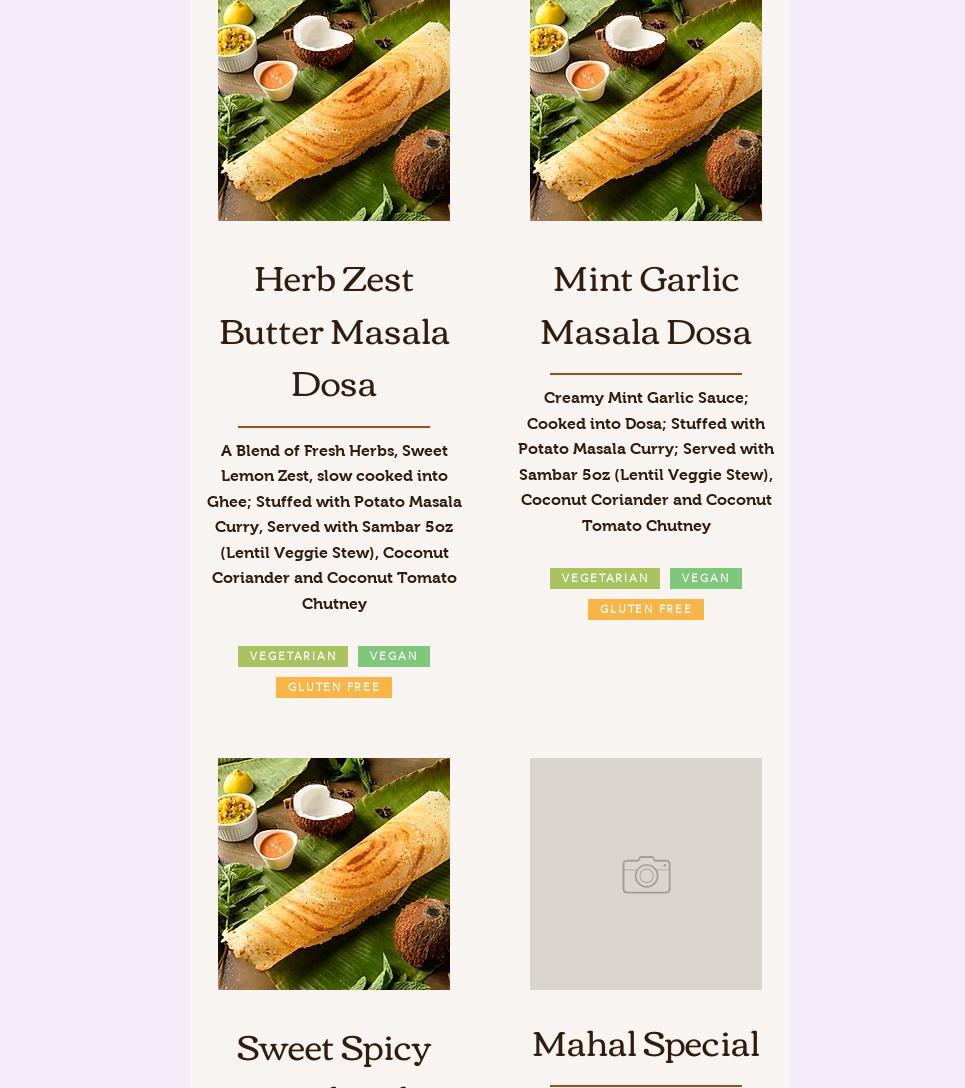Screen dimensions: 965x1088
Task: Select the Herb Zest Butter Masala Dosa title
Action: (x=334, y=332)
